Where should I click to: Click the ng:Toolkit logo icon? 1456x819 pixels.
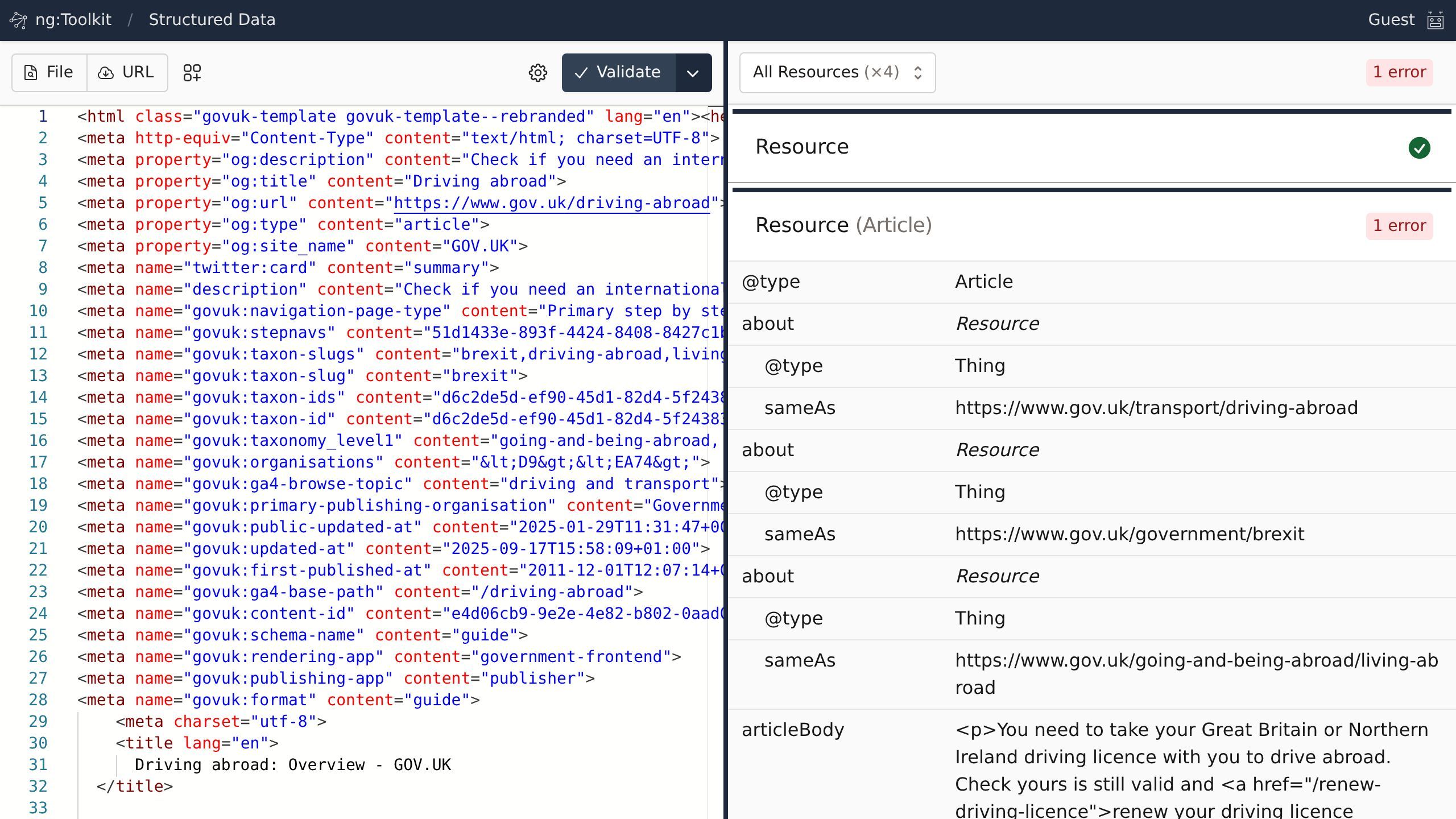pyautogui.click(x=18, y=20)
